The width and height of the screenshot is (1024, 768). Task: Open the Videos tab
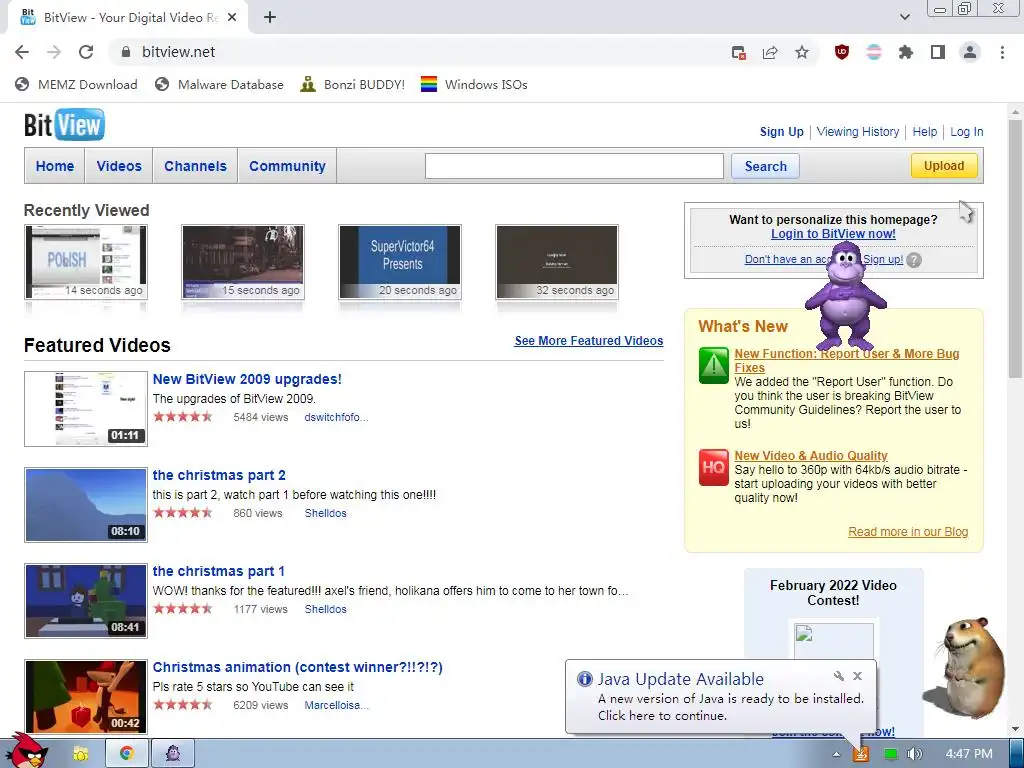pyautogui.click(x=119, y=166)
